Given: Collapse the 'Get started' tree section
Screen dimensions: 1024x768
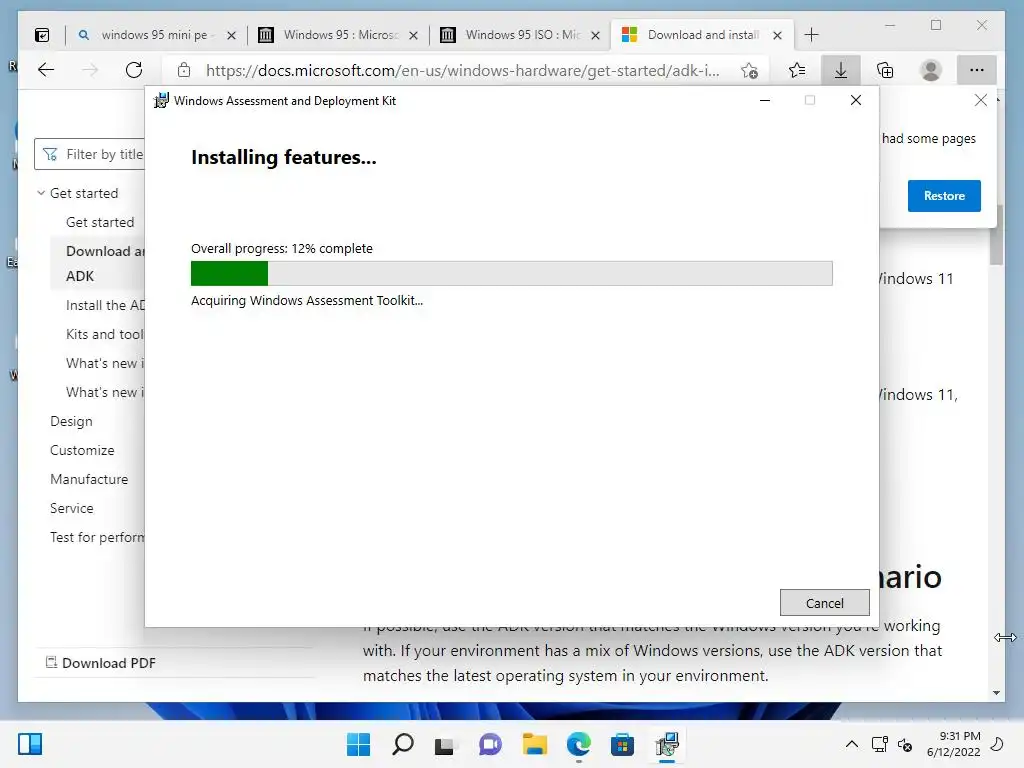Looking at the screenshot, I should coord(41,193).
